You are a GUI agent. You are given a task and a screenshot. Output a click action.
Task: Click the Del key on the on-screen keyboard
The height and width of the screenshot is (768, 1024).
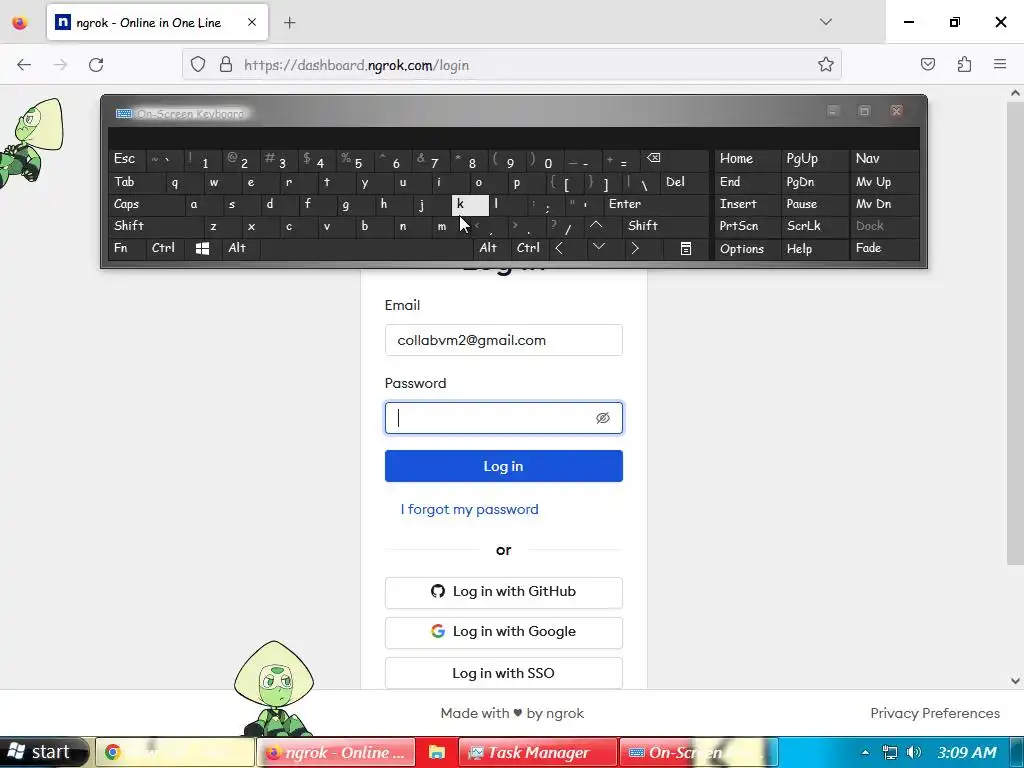coord(684,182)
